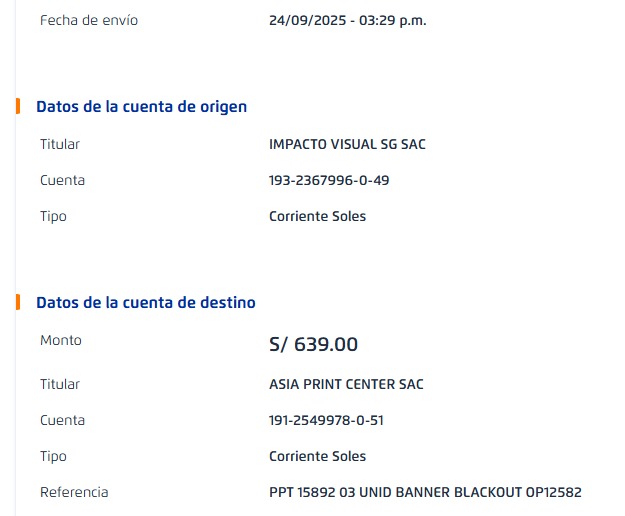Image resolution: width=625 pixels, height=516 pixels.
Task: Click the 'Referencia' label
Action: tap(74, 492)
